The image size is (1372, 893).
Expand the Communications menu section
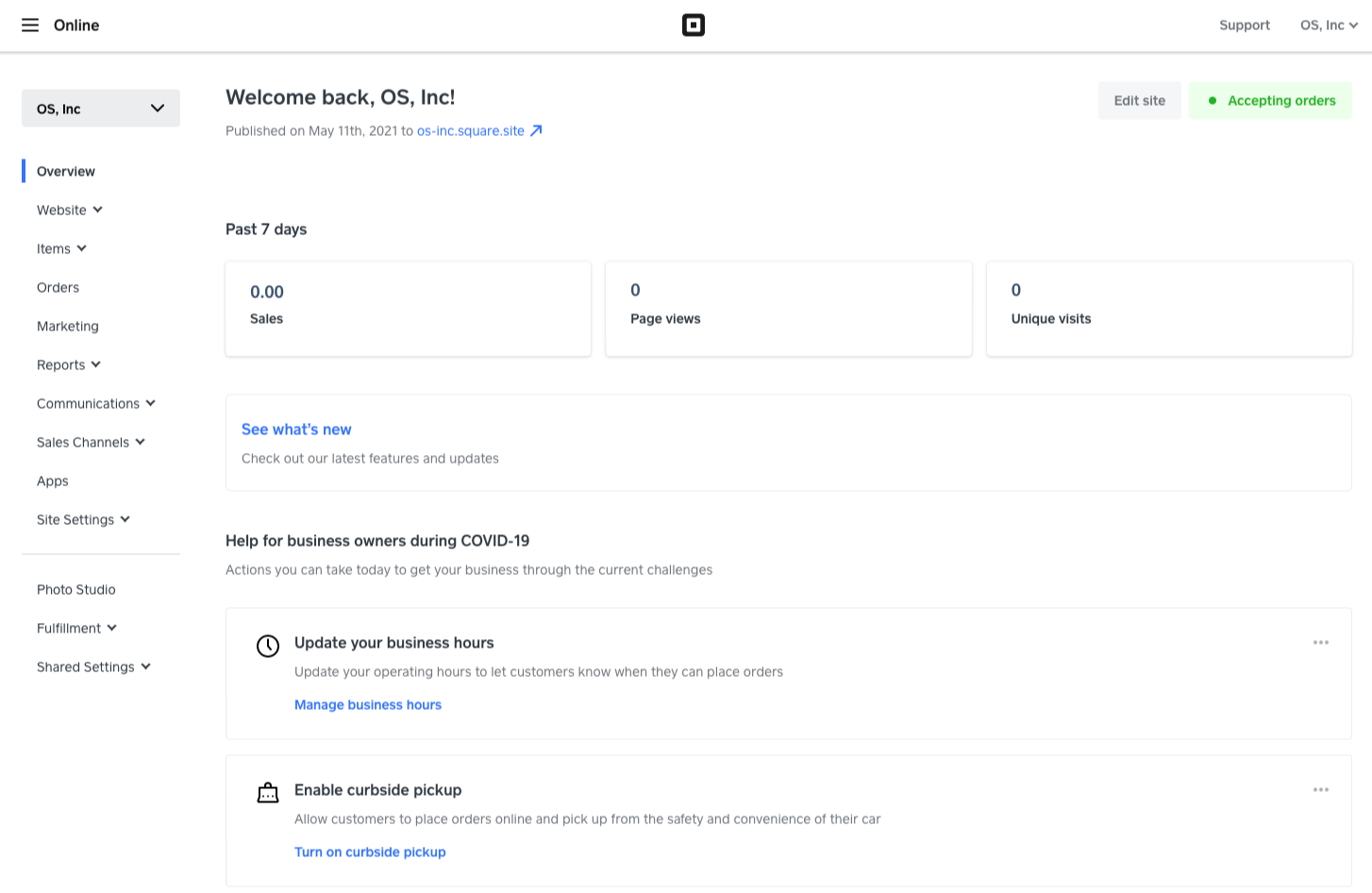pos(96,404)
